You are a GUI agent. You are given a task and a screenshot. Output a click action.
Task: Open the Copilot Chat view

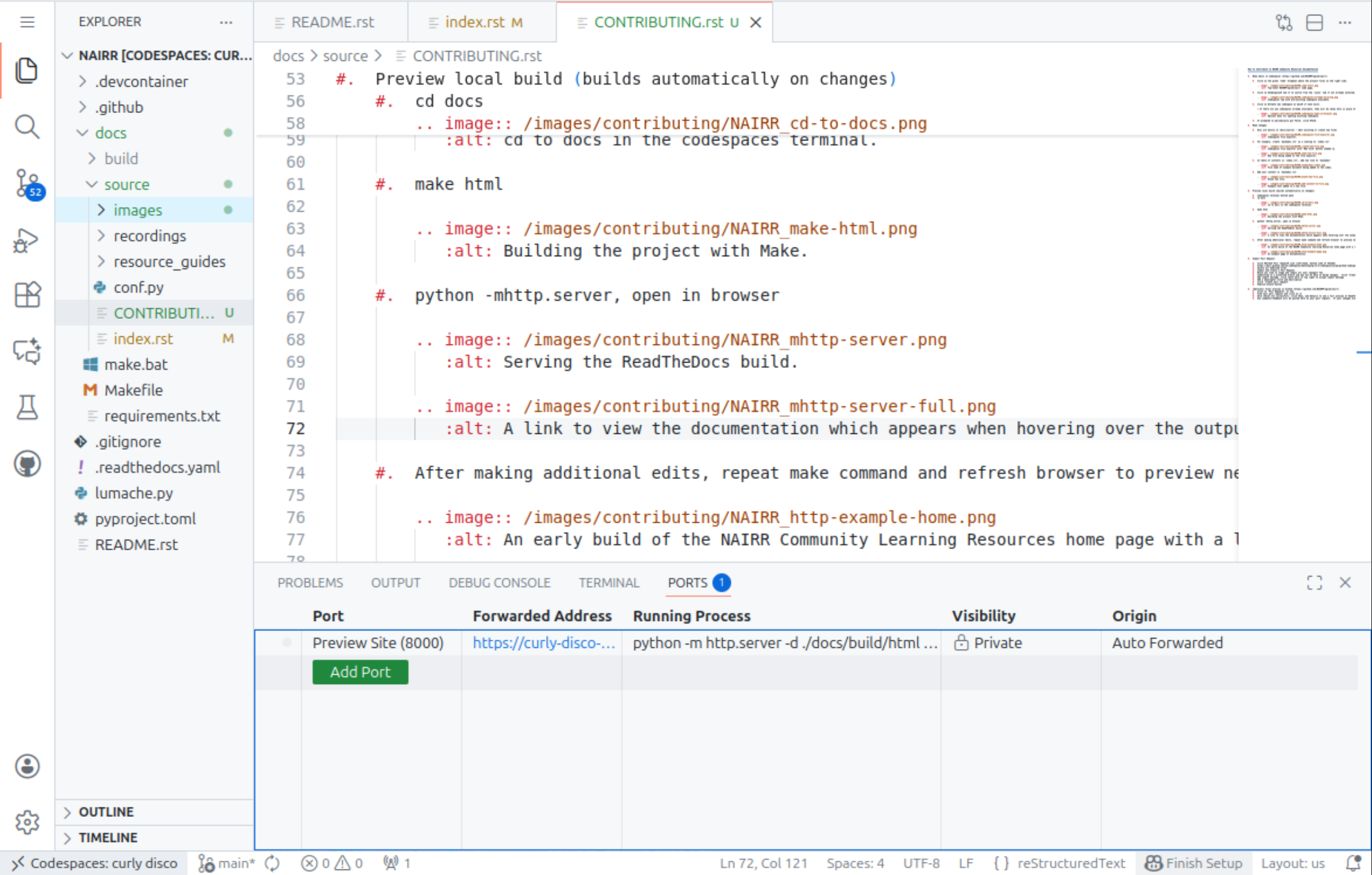(x=27, y=351)
